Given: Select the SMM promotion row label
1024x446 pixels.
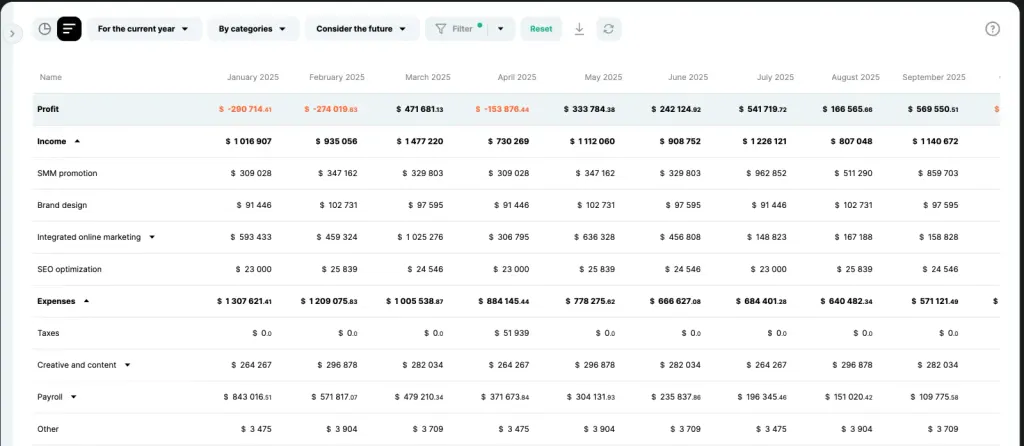Looking at the screenshot, I should [67, 173].
